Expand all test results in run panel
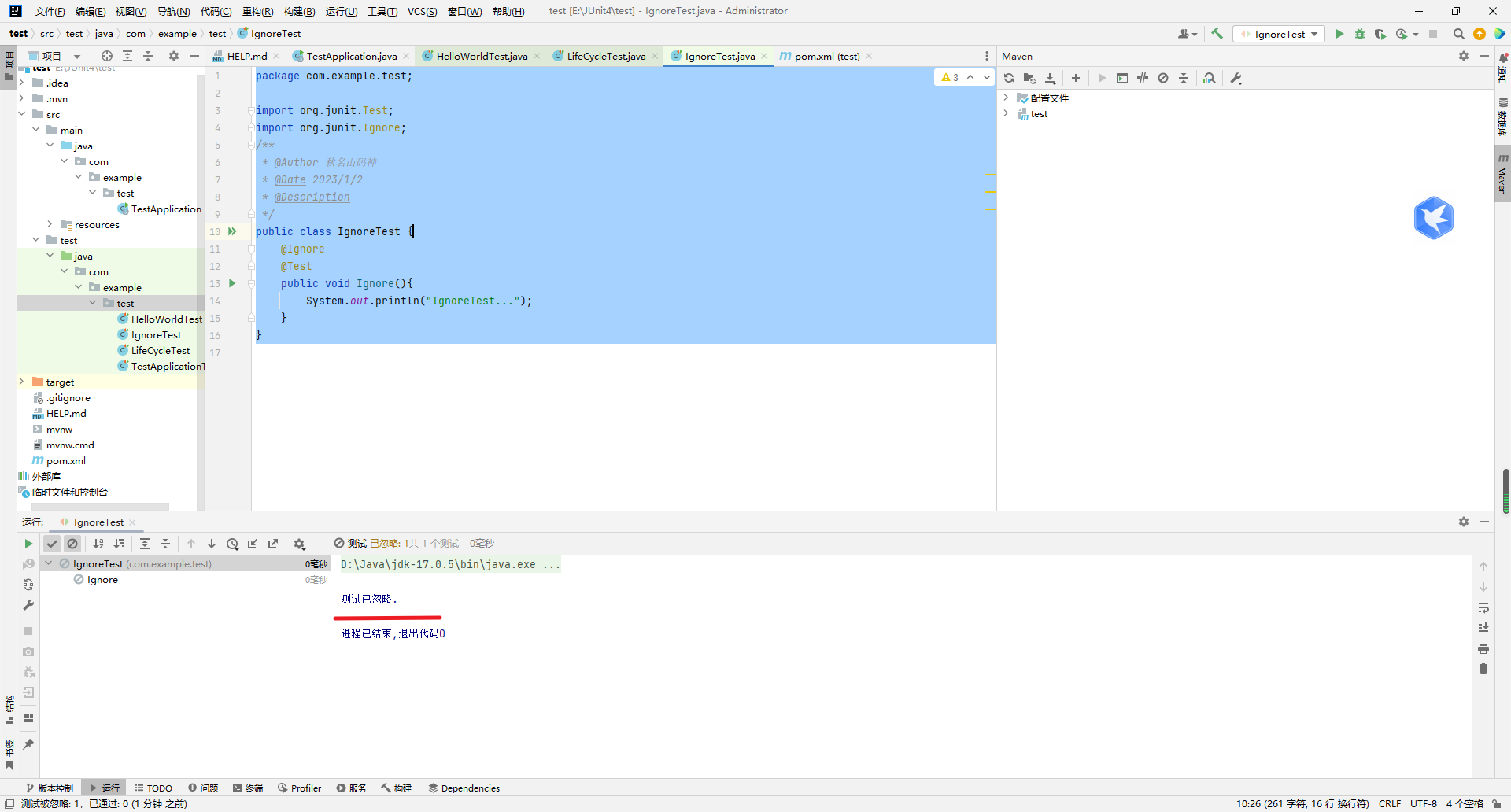Viewport: 1511px width, 812px height. coord(145,544)
